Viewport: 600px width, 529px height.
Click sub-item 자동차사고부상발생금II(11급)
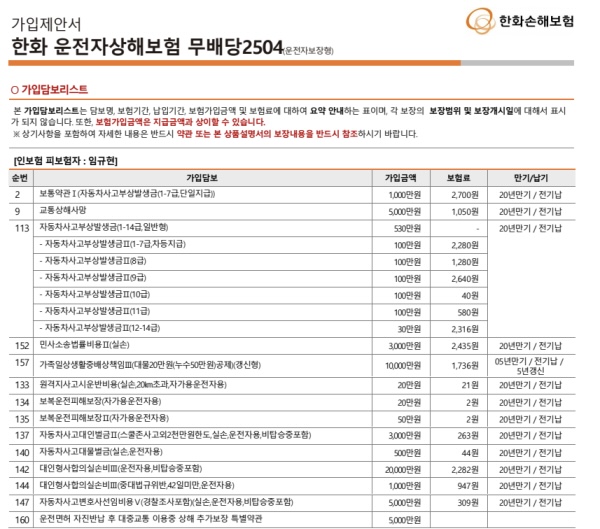[x=95, y=311]
